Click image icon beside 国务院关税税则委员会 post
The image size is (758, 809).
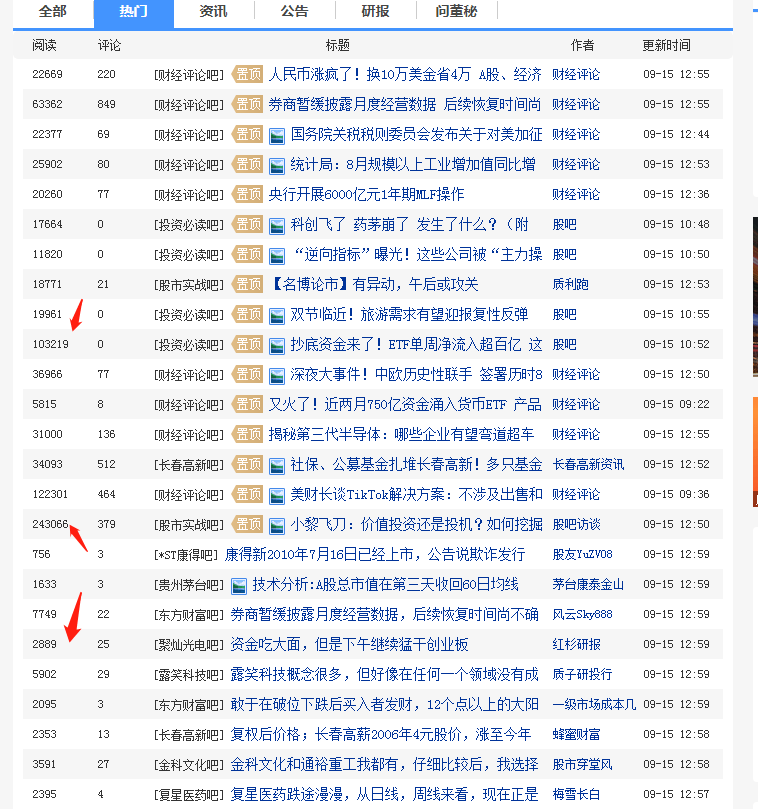pyautogui.click(x=277, y=136)
